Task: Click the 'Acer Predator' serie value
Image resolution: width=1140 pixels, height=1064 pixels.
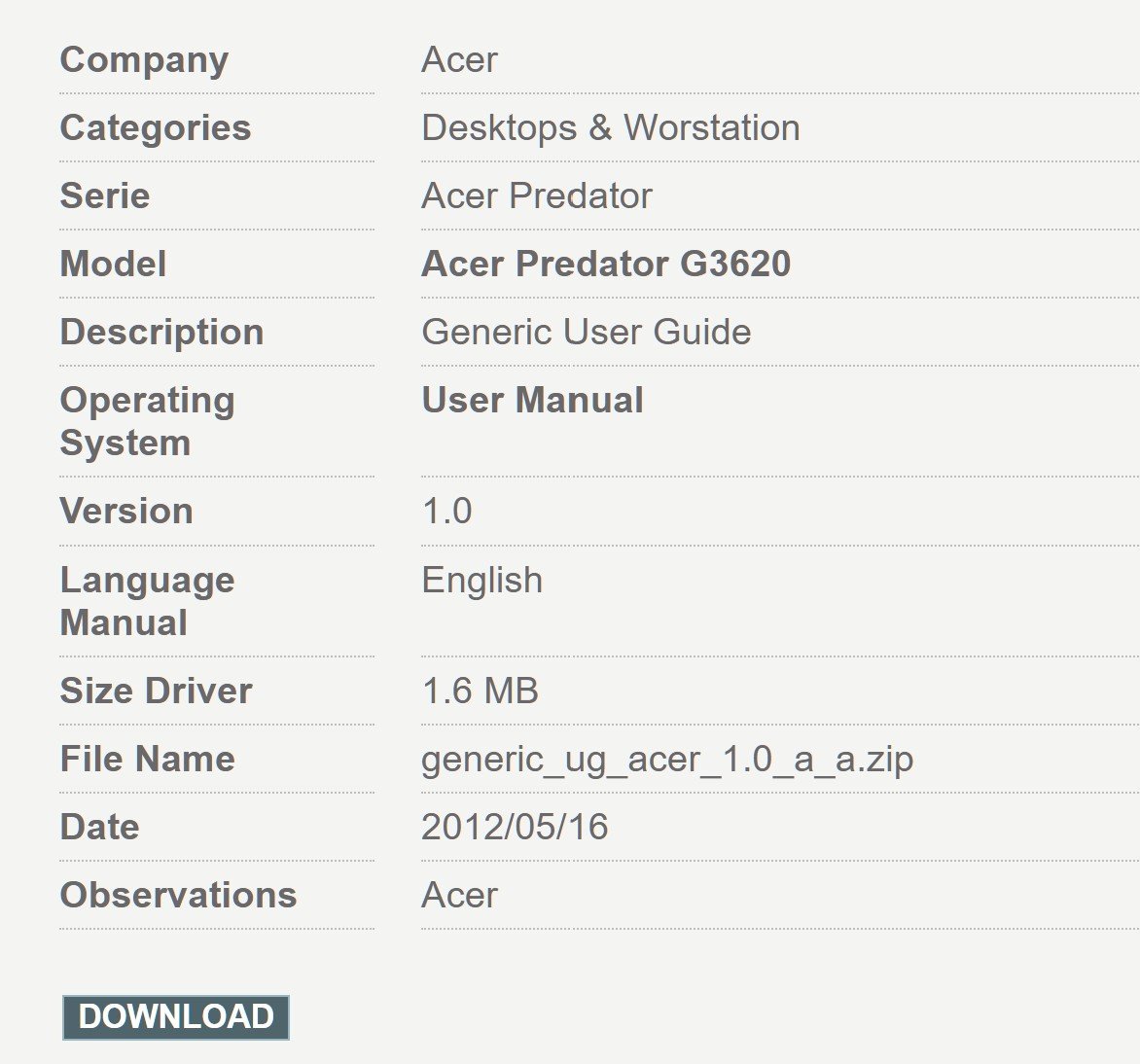Action: coord(537,196)
